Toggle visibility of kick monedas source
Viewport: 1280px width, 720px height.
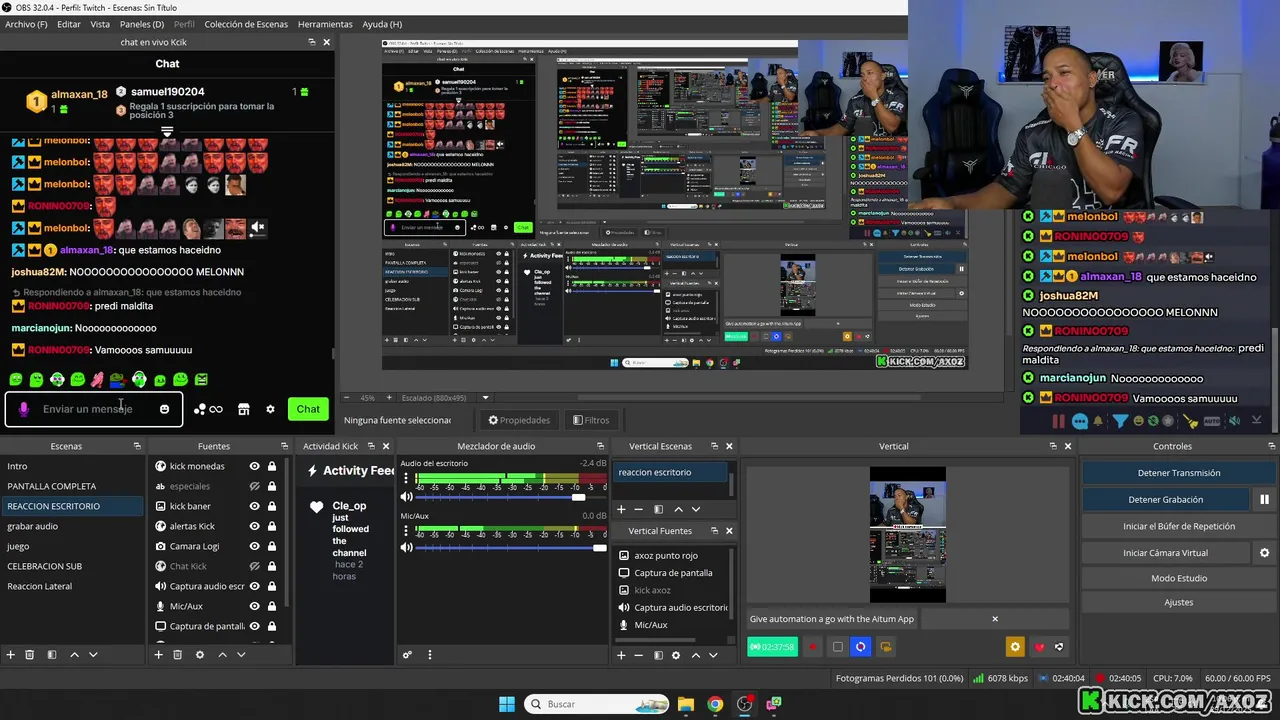254,466
